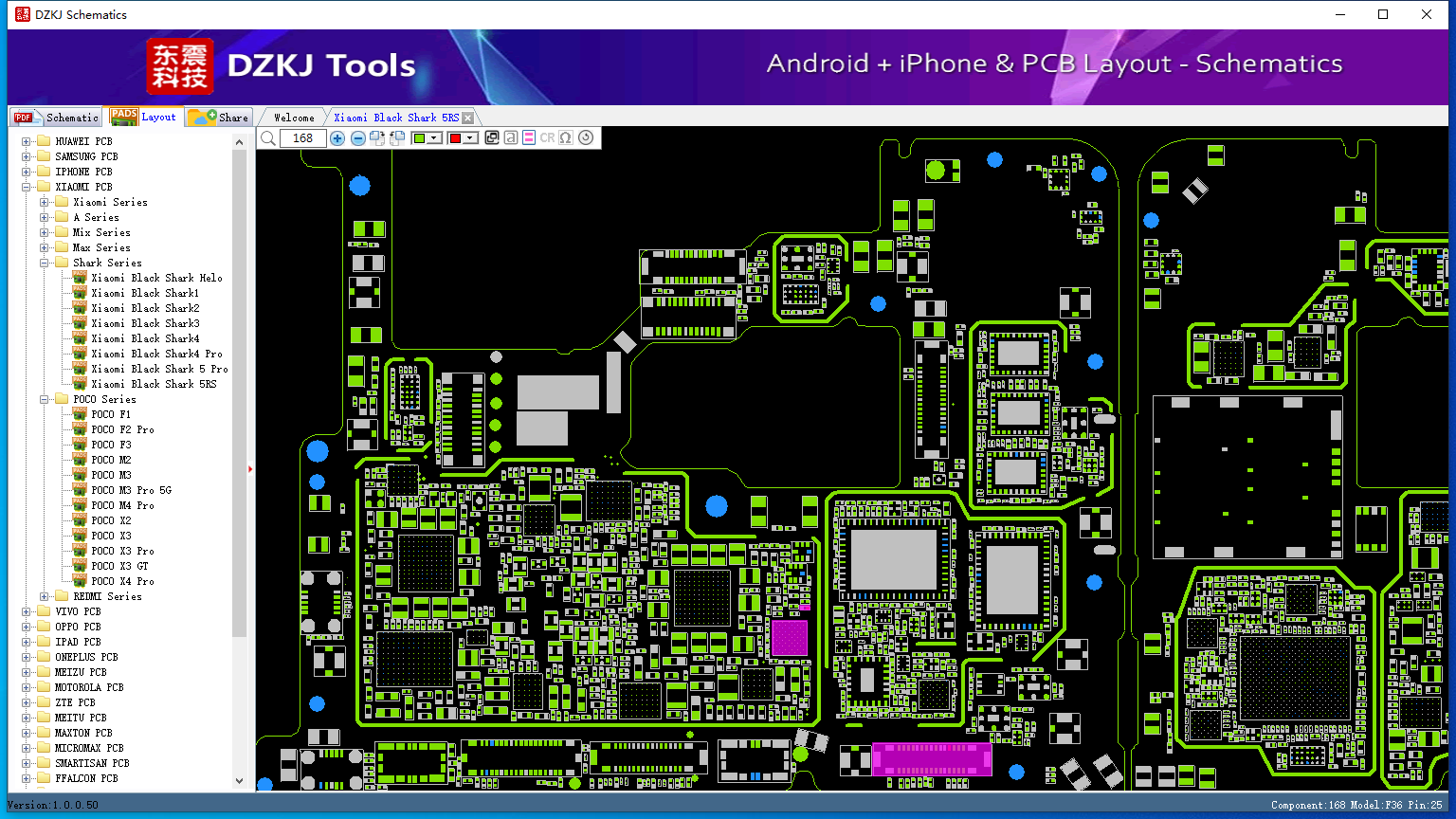Open Xiaomi Black Shark3 layout
1456x819 pixels.
tap(145, 324)
